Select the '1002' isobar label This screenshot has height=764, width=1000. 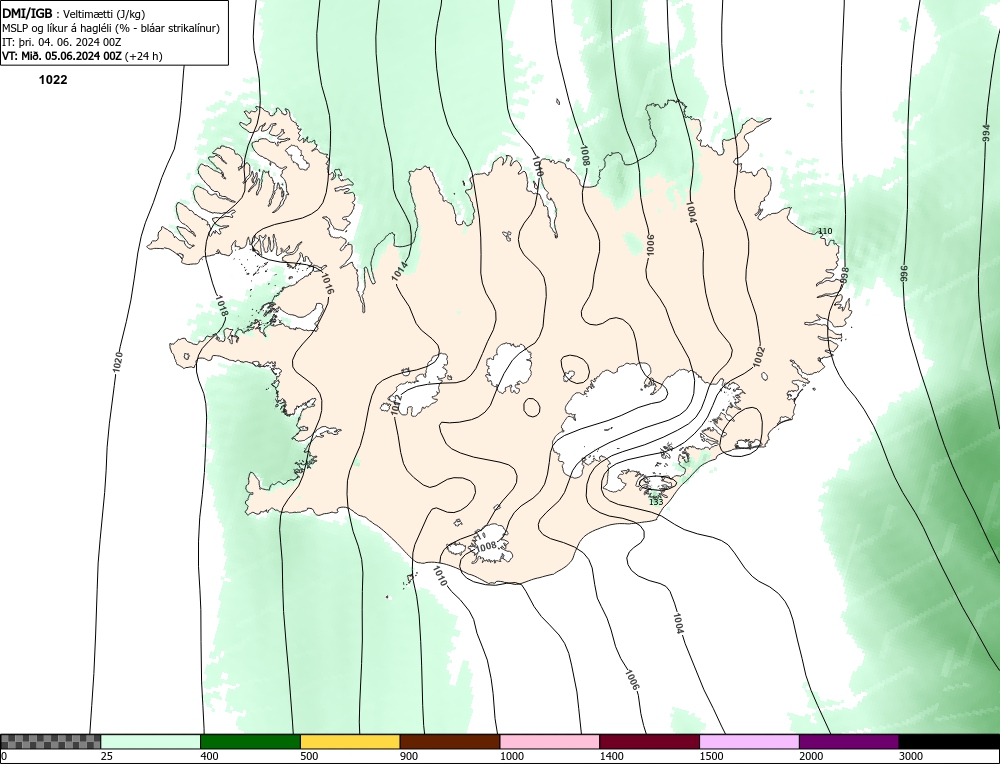pyautogui.click(x=758, y=357)
